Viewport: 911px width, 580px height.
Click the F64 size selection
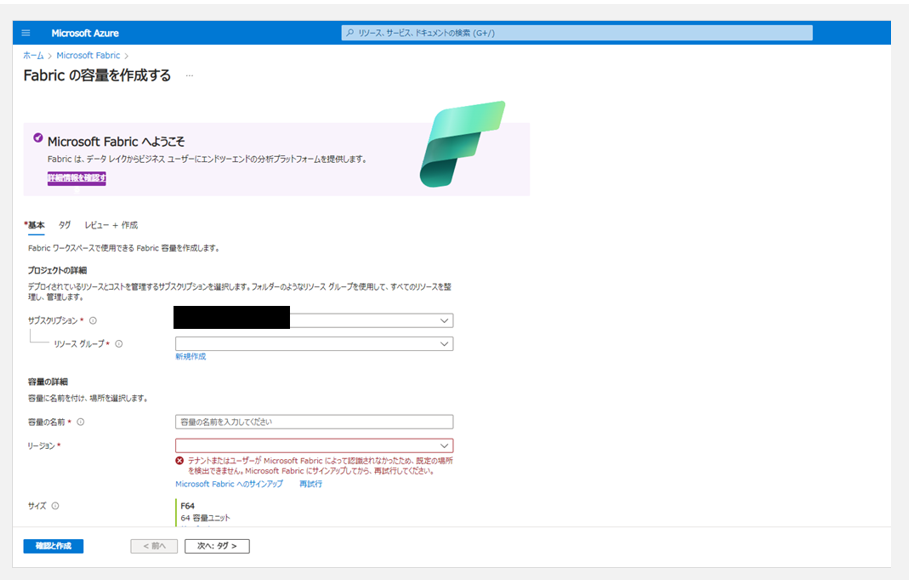point(187,506)
